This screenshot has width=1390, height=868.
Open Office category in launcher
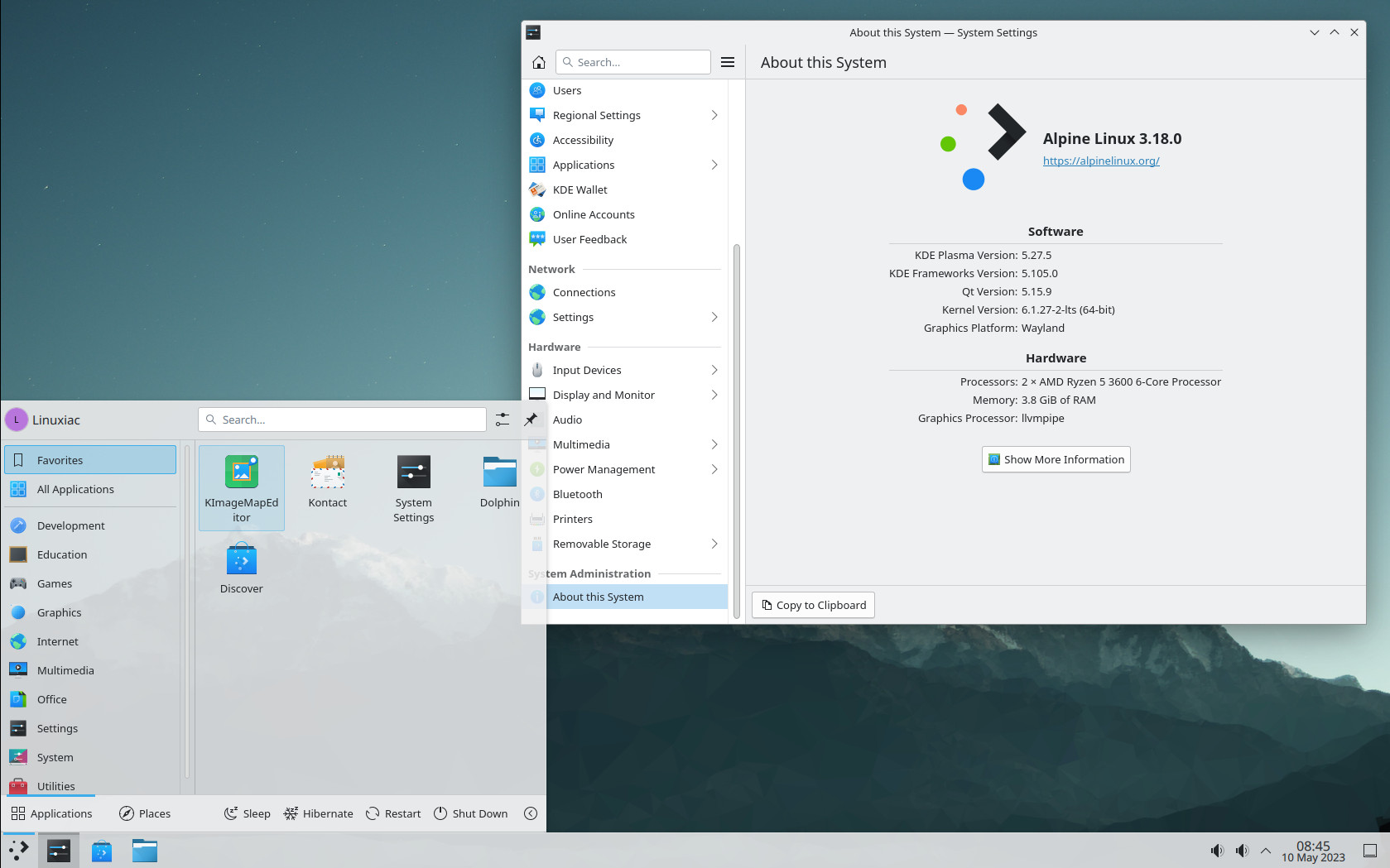90,699
